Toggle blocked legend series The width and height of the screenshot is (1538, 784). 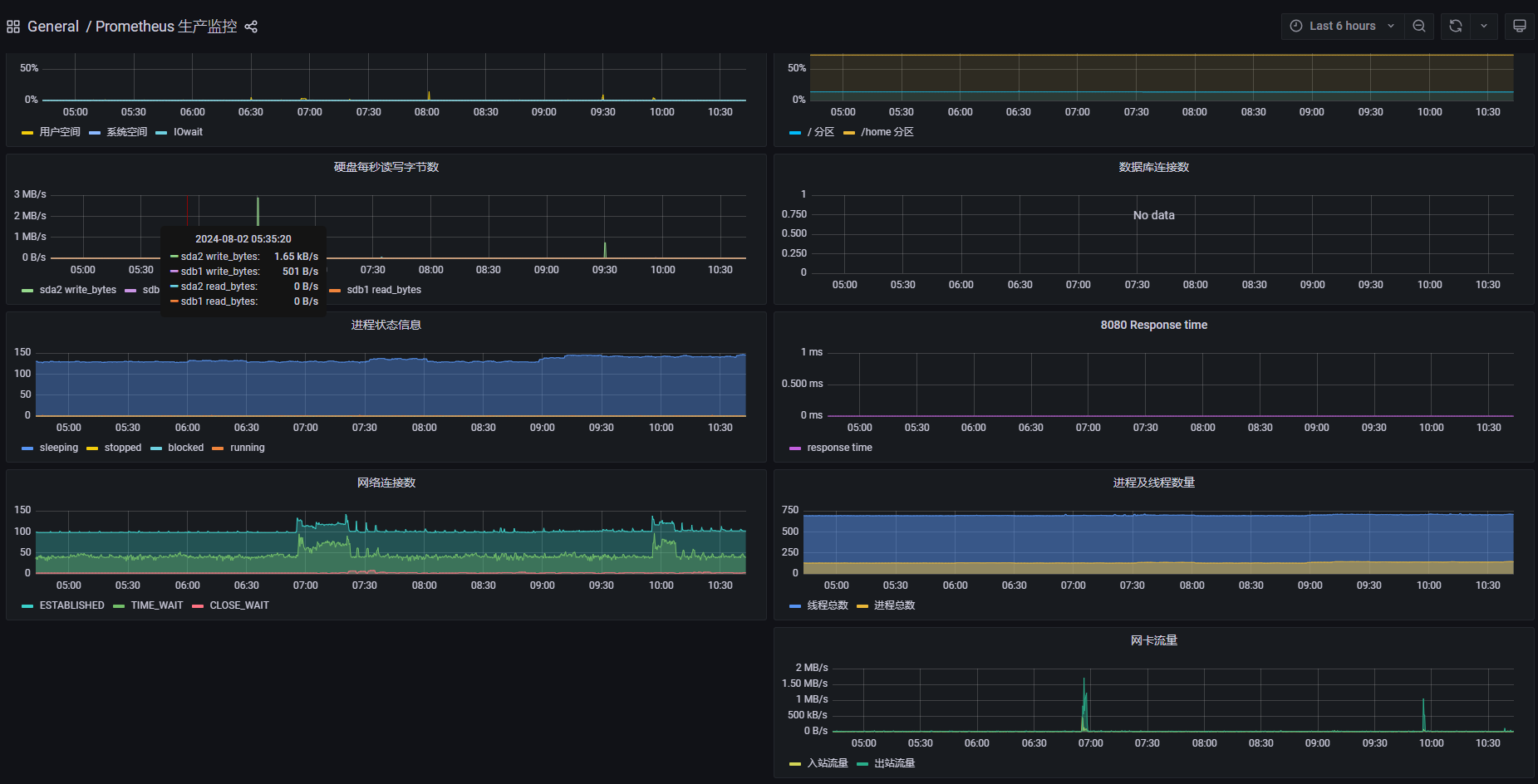pos(185,448)
